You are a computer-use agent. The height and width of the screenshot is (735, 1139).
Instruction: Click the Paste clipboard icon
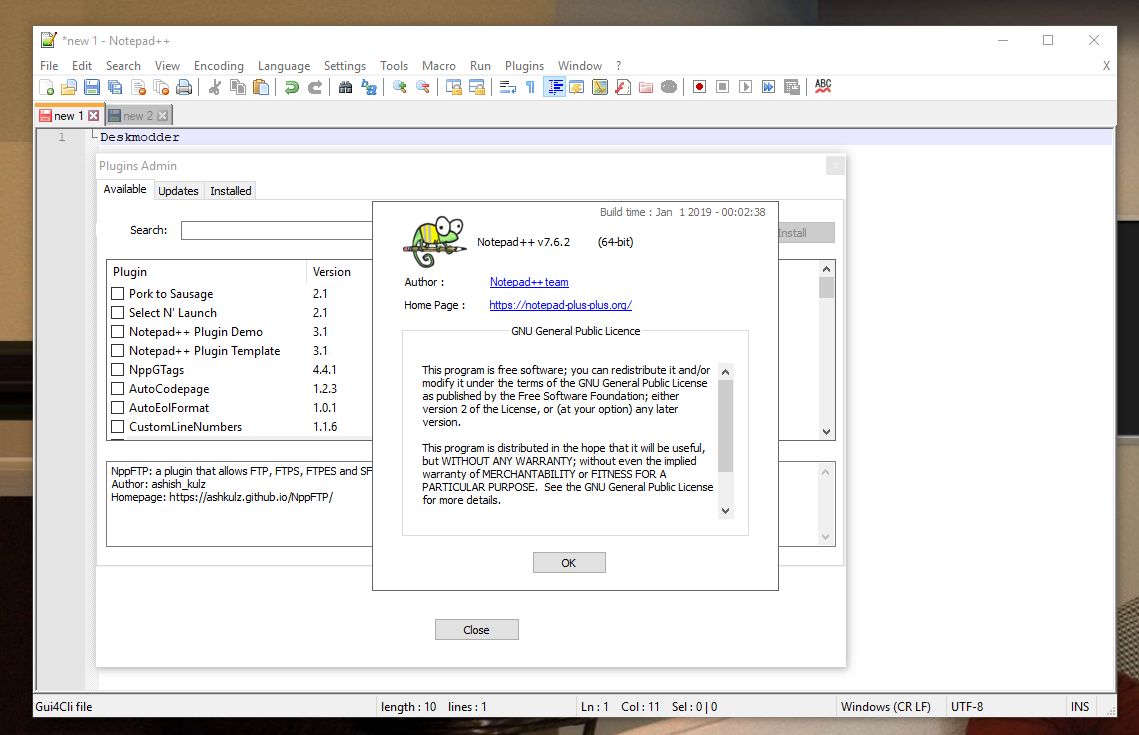(261, 87)
